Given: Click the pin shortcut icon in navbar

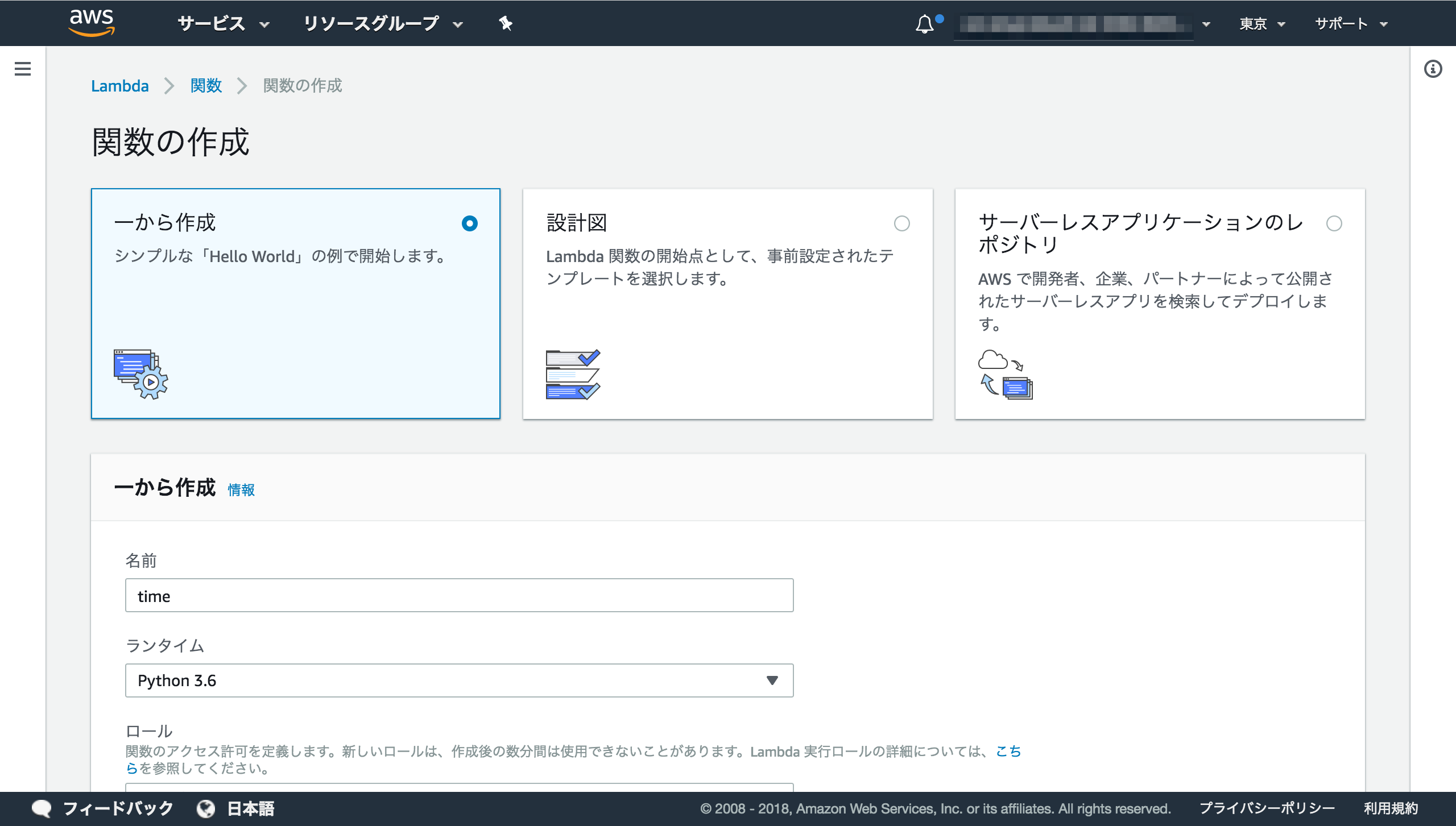Looking at the screenshot, I should pyautogui.click(x=505, y=23).
